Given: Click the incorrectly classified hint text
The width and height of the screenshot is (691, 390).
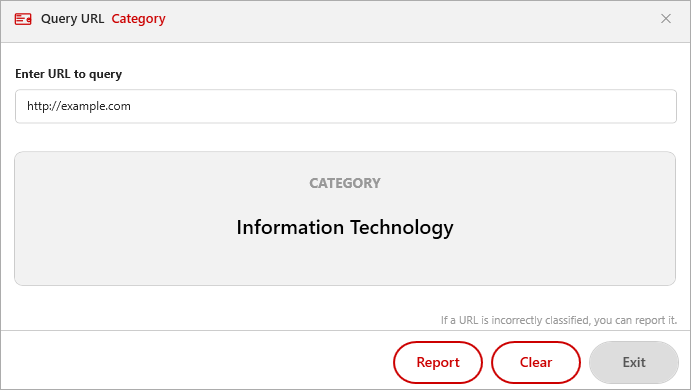Looking at the screenshot, I should tap(559, 320).
